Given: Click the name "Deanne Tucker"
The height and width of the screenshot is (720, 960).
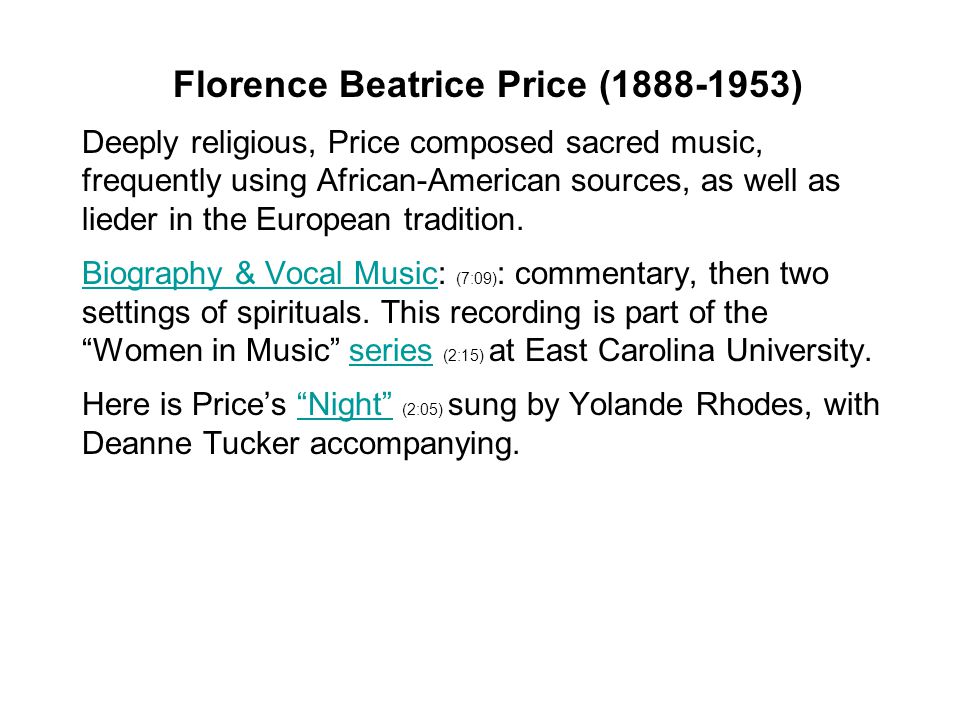Looking at the screenshot, I should 191,443.
